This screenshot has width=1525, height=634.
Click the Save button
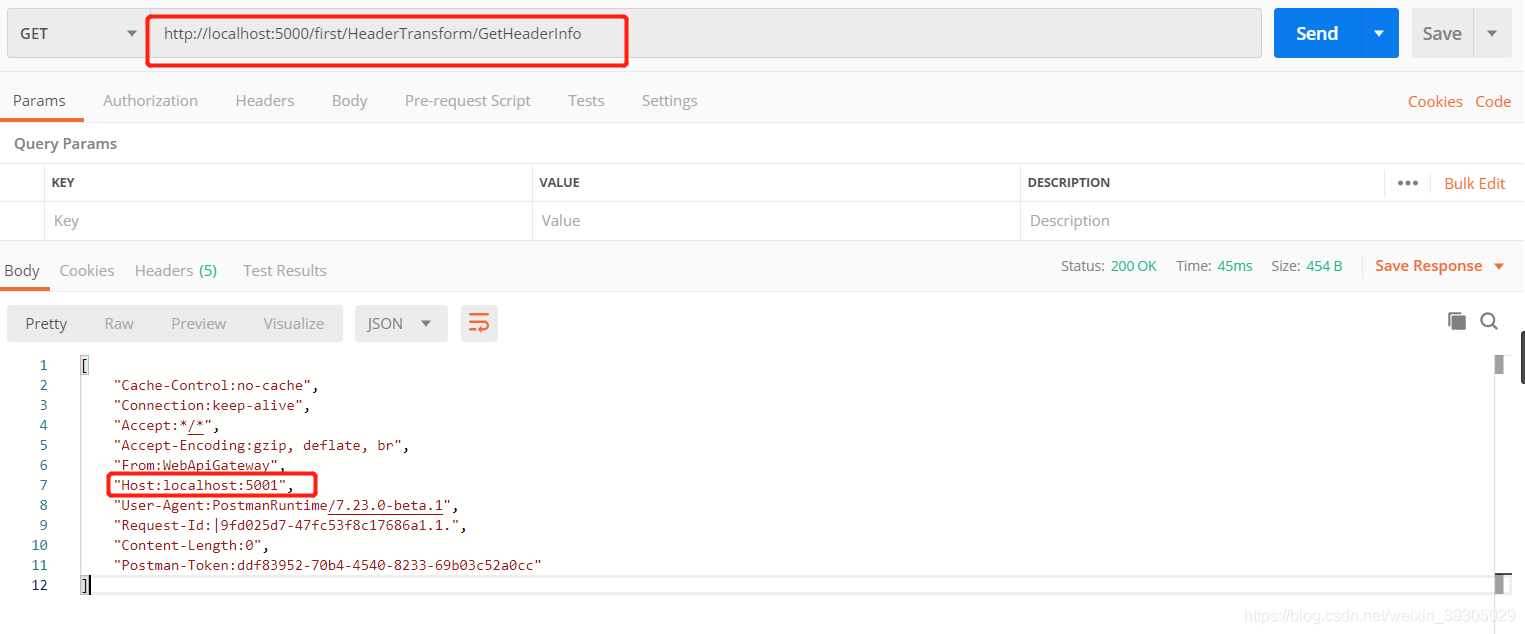tap(1442, 33)
